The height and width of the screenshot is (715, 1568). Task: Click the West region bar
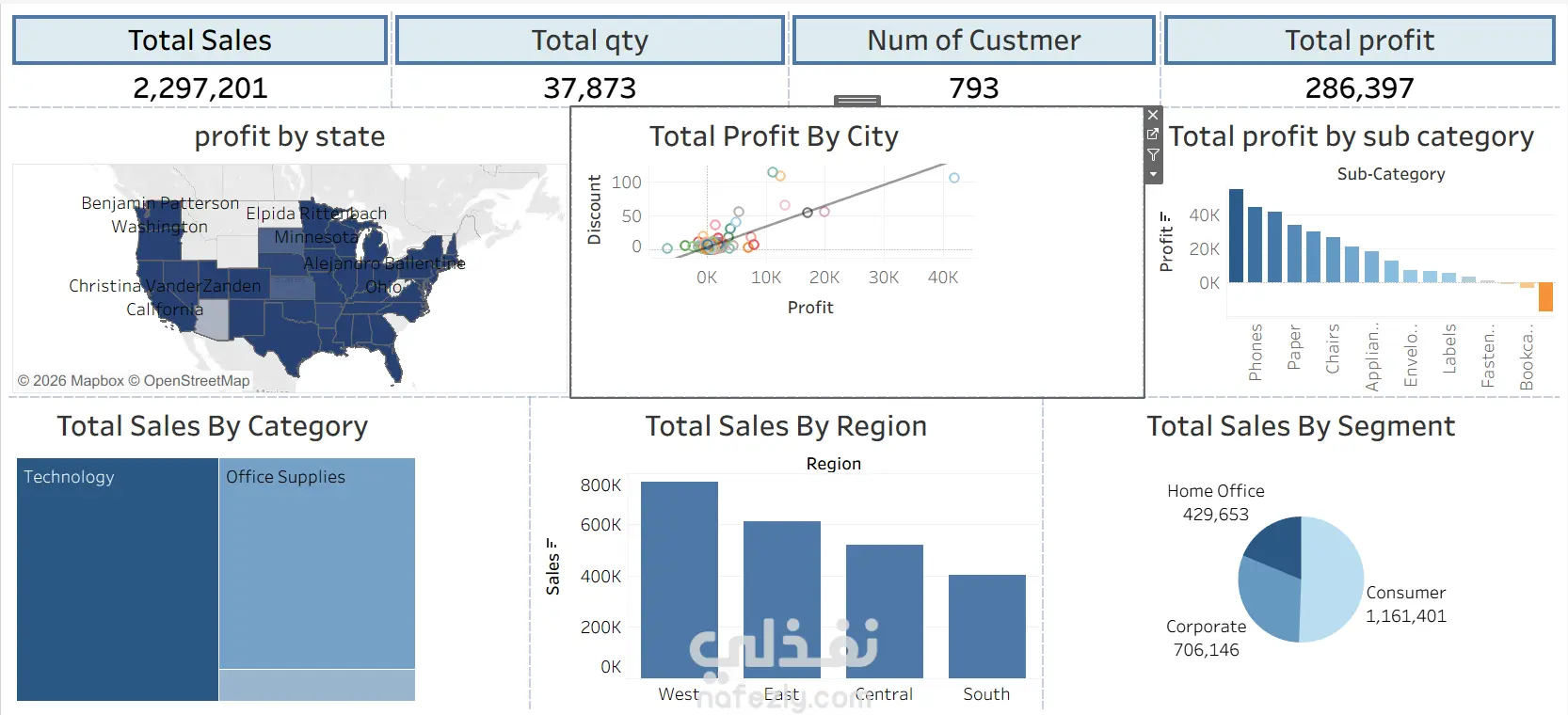[x=680, y=580]
